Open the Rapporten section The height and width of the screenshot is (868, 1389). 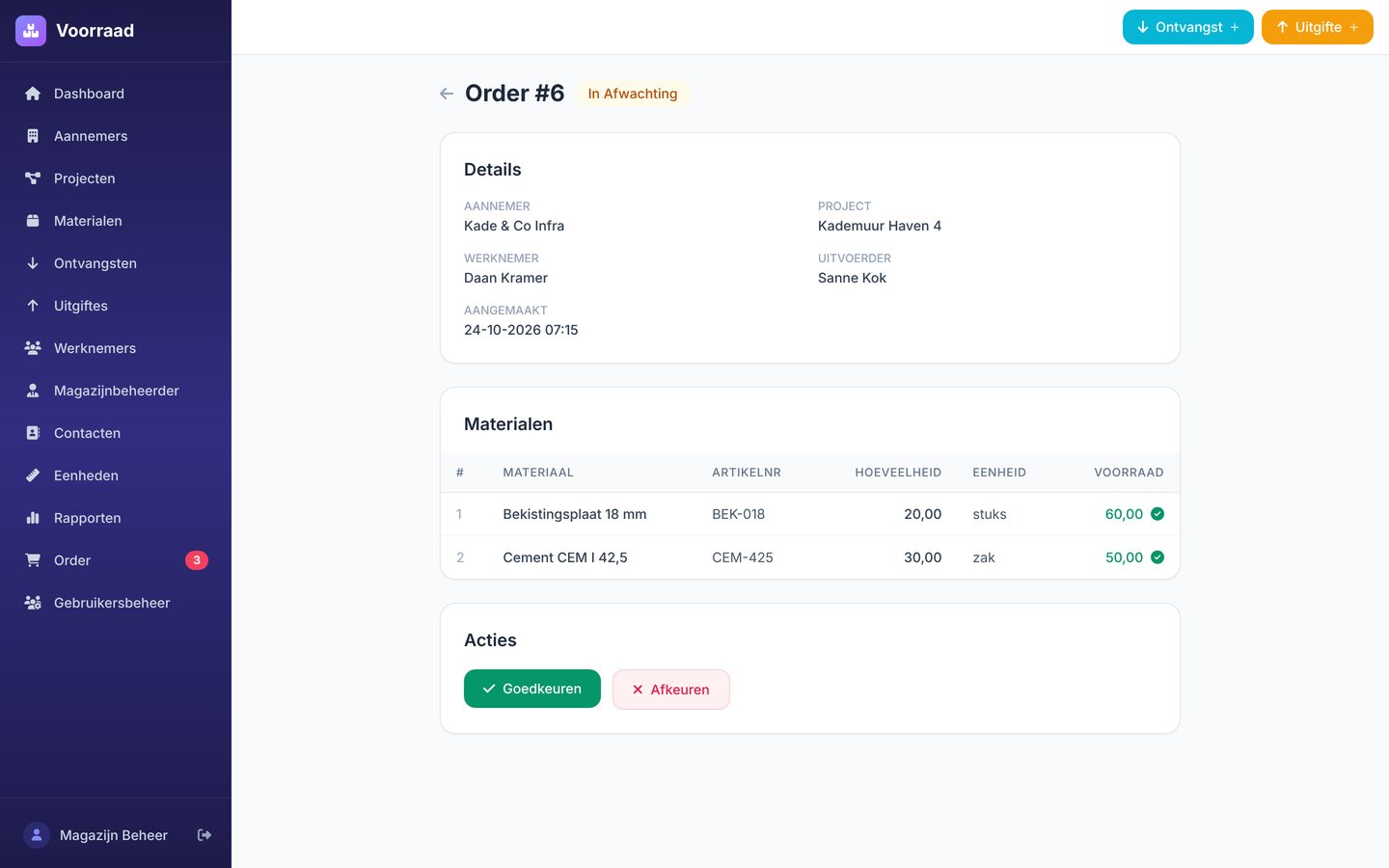click(x=116, y=518)
